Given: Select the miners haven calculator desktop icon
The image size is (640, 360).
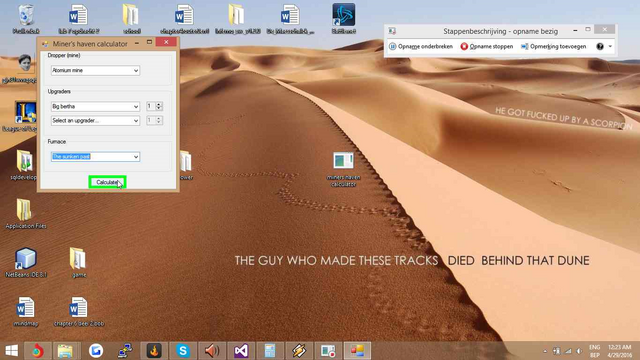Looking at the screenshot, I should 343,169.
